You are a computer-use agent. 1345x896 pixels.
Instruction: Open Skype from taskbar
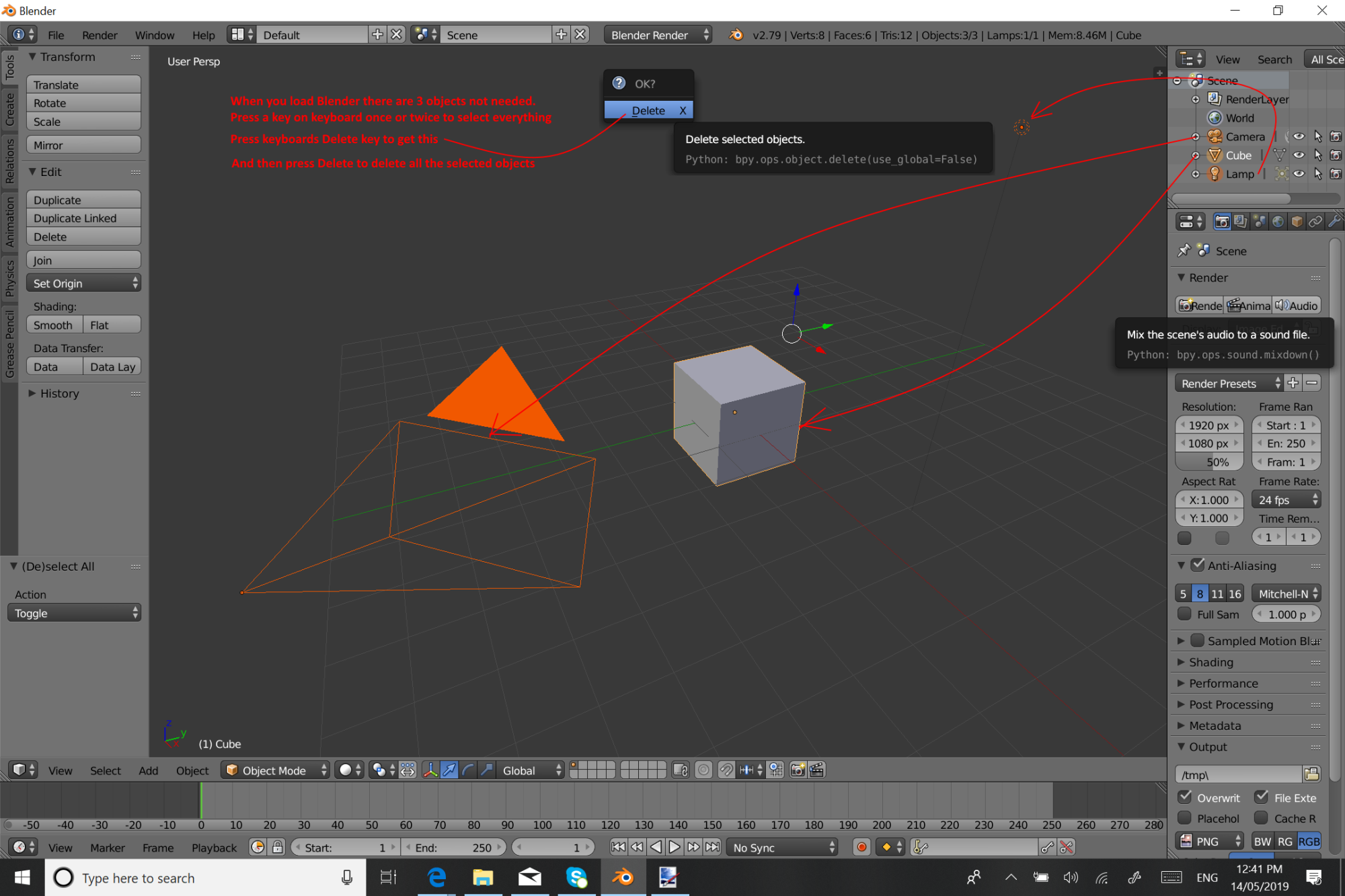coord(576,877)
